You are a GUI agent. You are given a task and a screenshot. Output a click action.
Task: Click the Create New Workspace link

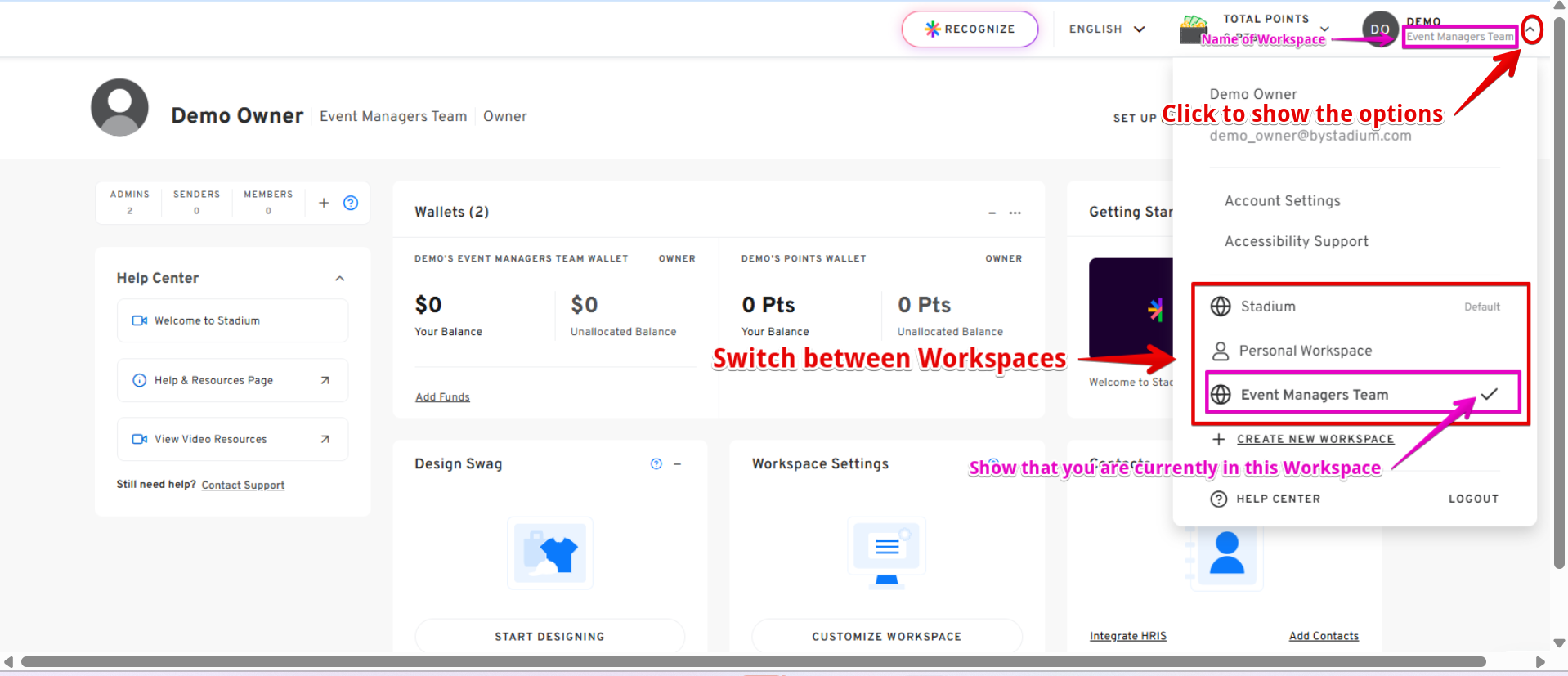1315,439
